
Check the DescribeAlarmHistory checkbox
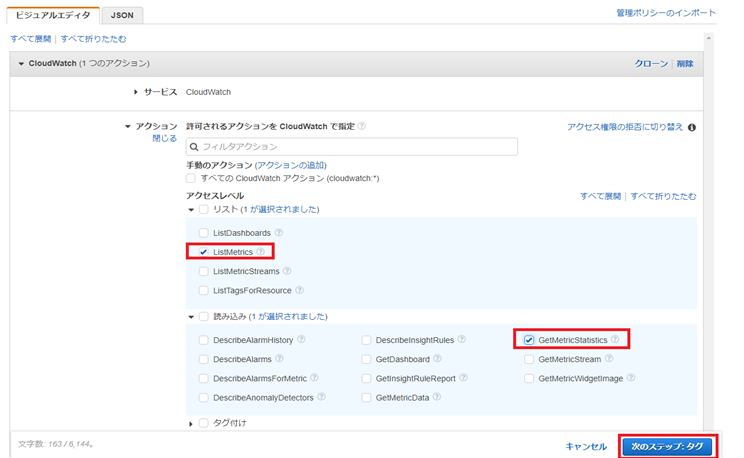(x=204, y=340)
